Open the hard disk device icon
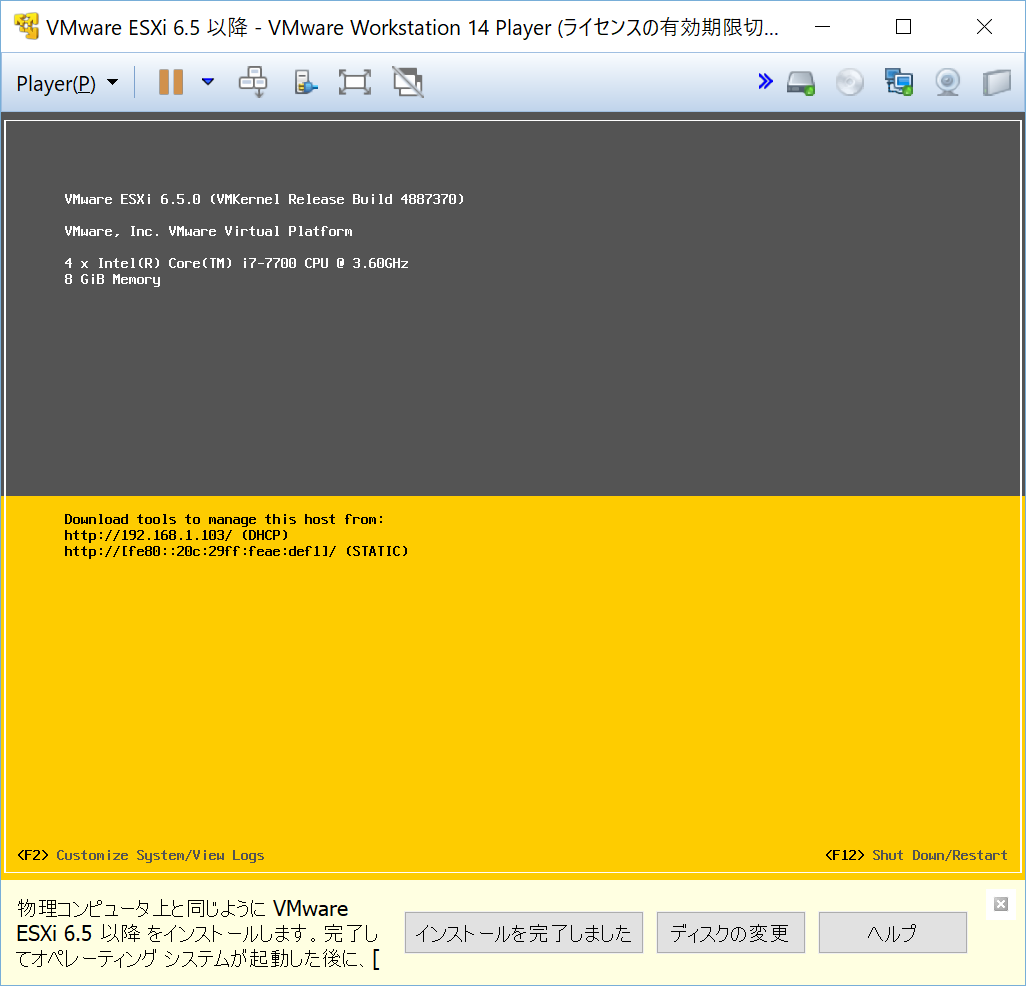The width and height of the screenshot is (1026, 986). tap(800, 82)
